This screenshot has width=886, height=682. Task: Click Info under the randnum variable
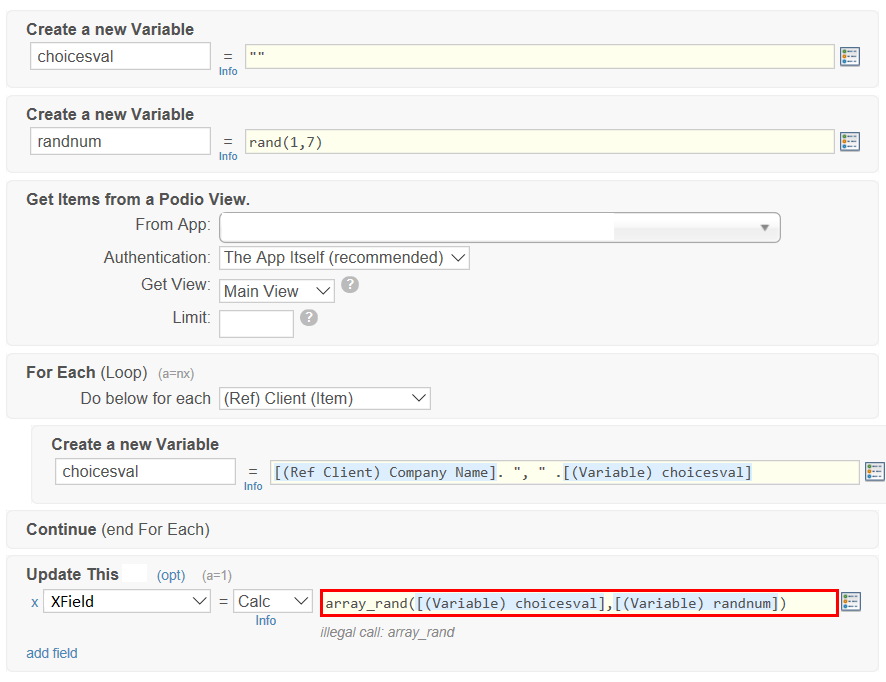click(x=228, y=157)
